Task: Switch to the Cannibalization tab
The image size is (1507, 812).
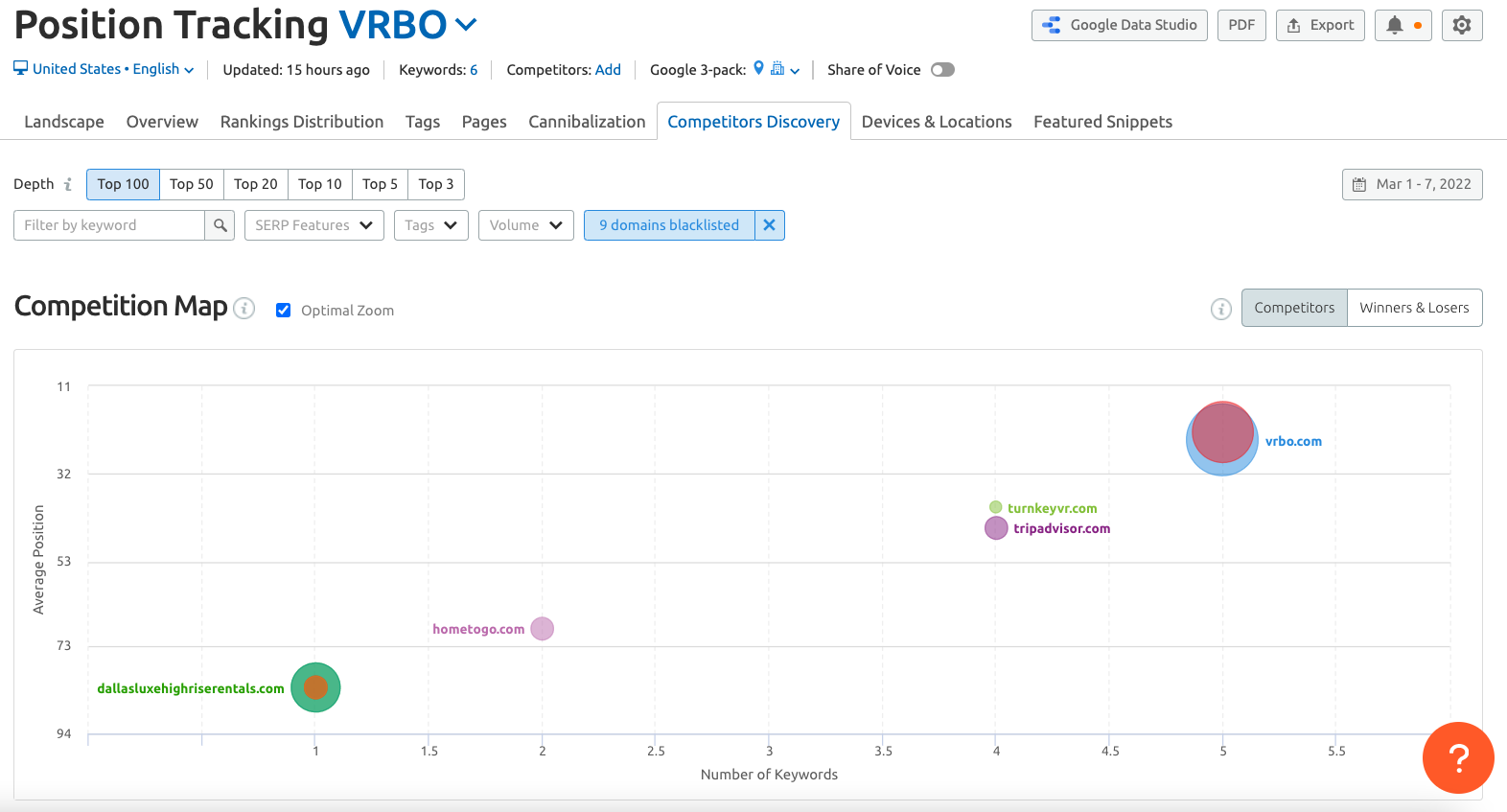Action: 587,122
